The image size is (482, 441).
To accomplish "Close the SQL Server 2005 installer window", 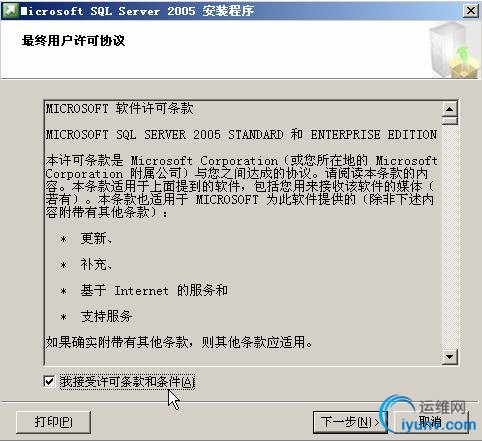I will [x=471, y=11].
